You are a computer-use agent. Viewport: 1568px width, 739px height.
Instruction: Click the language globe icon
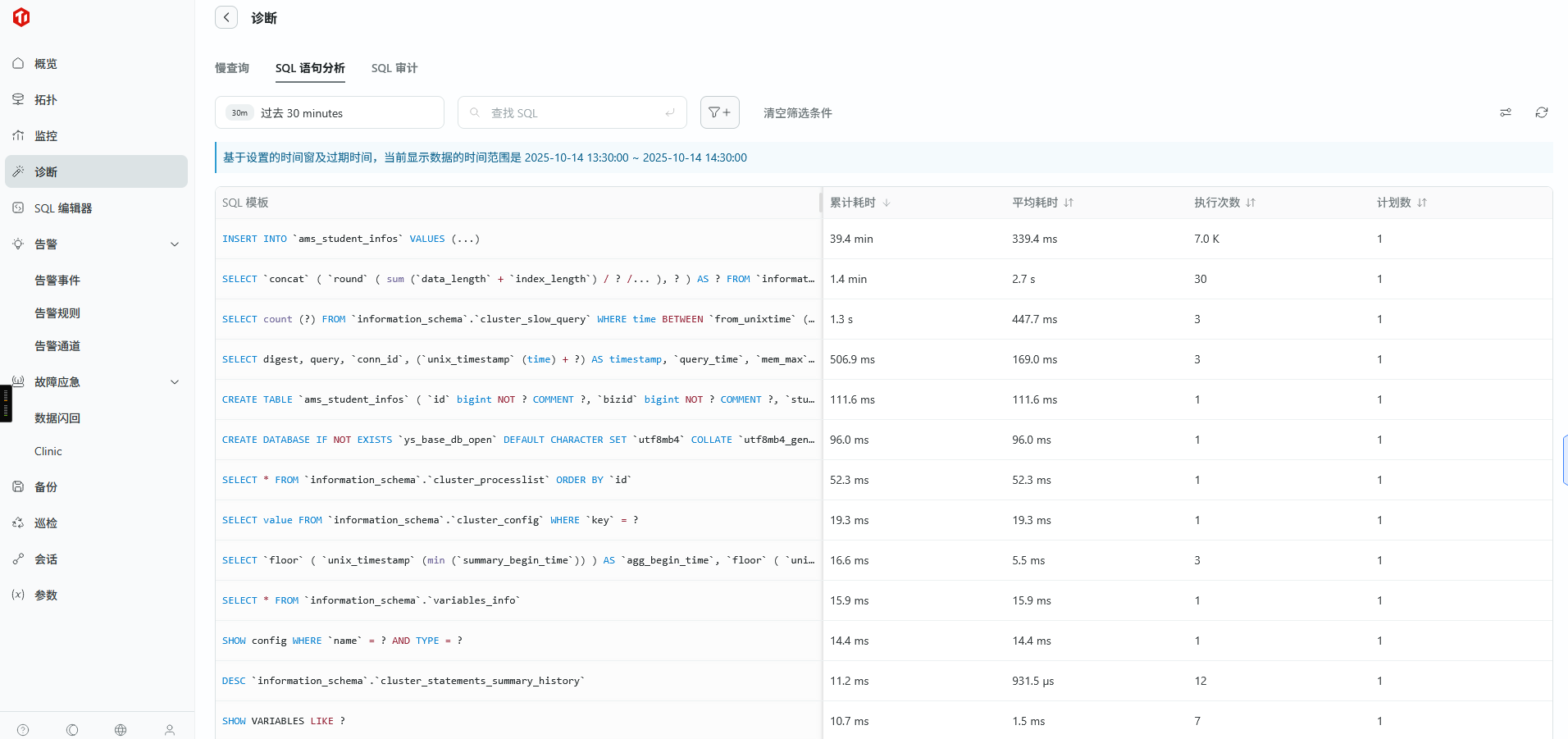click(121, 729)
